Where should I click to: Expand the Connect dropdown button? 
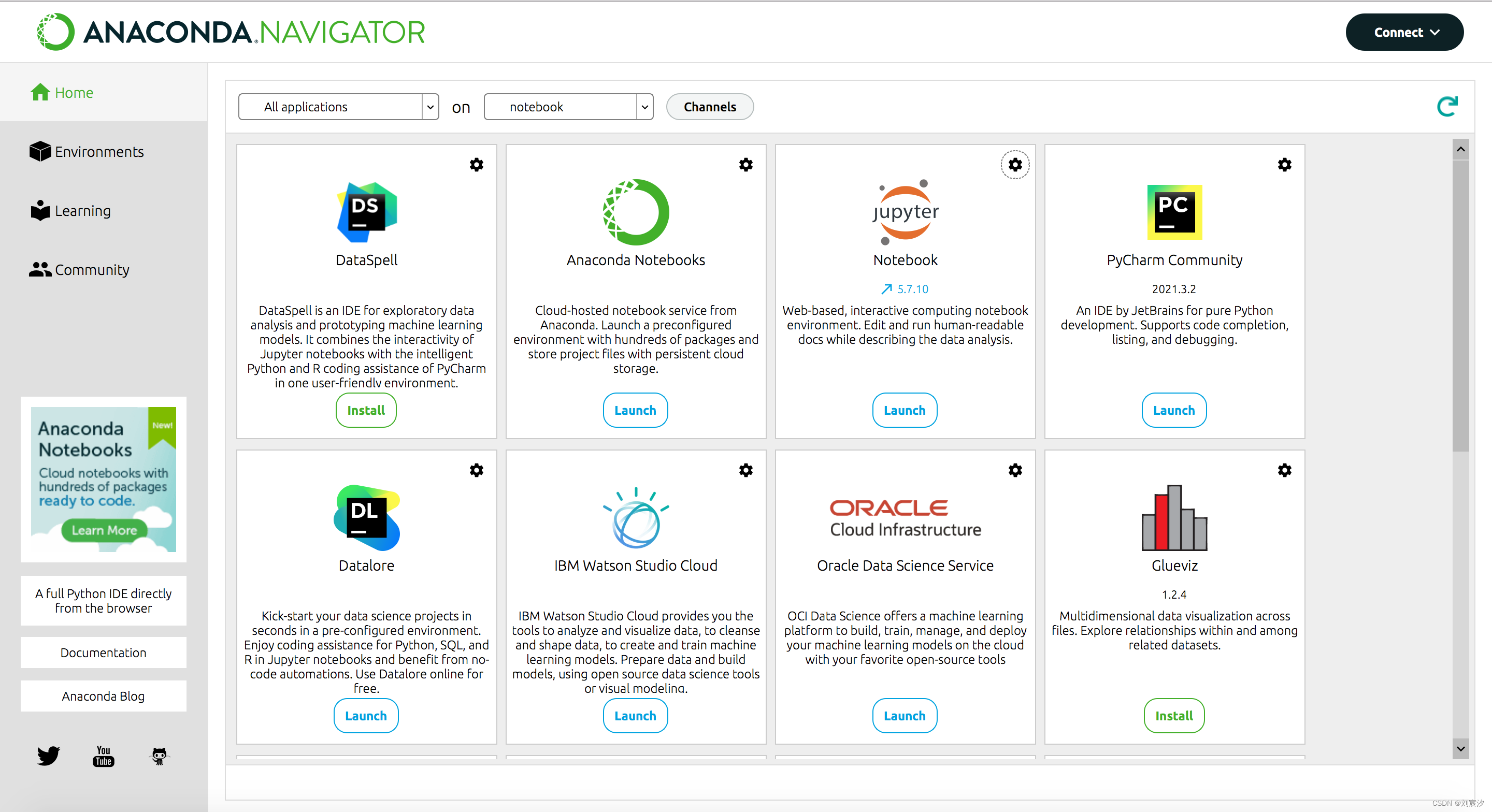coord(1404,33)
